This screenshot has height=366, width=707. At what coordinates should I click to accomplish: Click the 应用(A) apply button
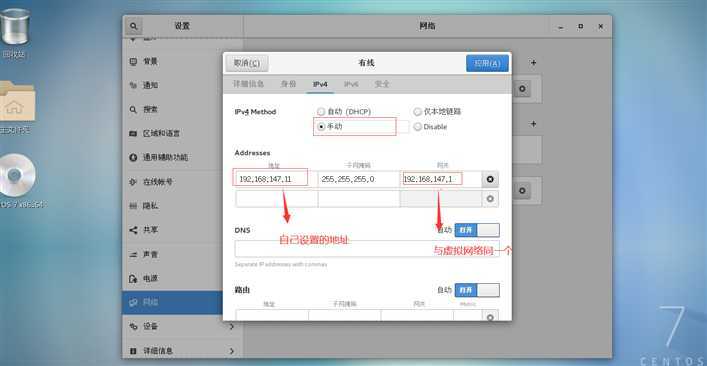click(x=487, y=64)
